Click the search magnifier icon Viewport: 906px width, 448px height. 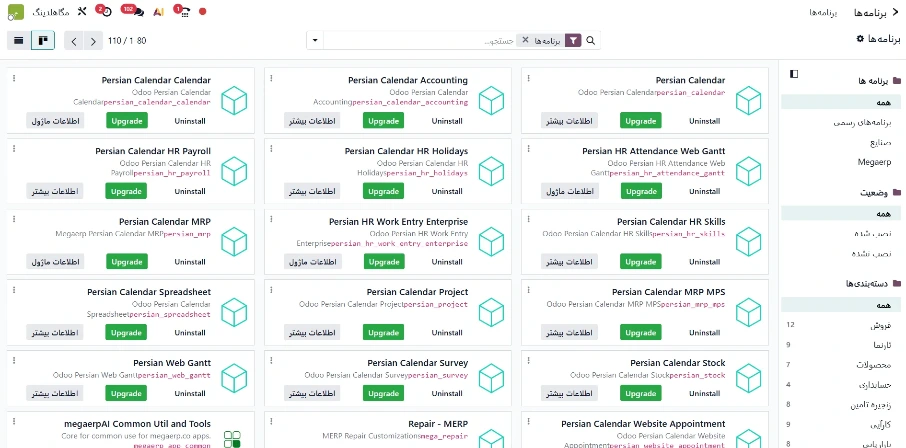pos(591,40)
